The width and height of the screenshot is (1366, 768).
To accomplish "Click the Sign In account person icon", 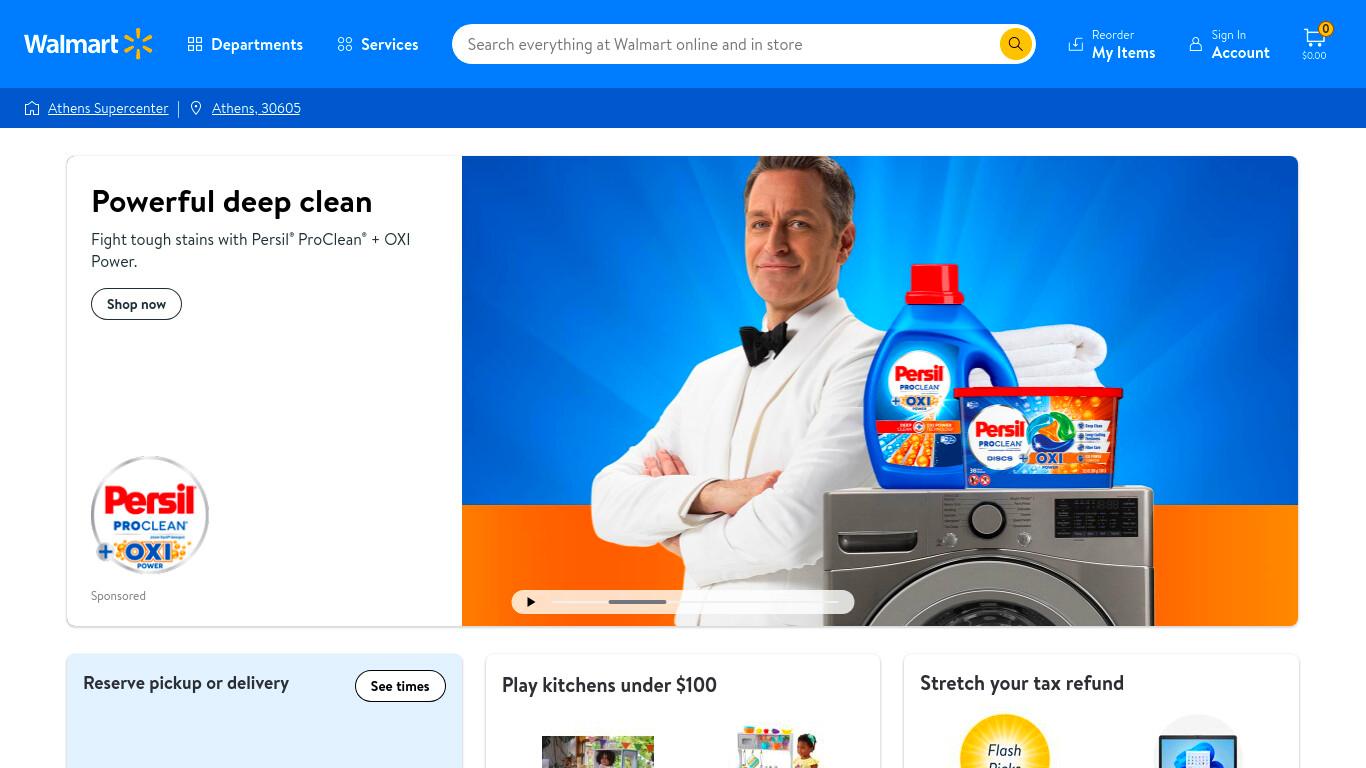I will (x=1195, y=44).
